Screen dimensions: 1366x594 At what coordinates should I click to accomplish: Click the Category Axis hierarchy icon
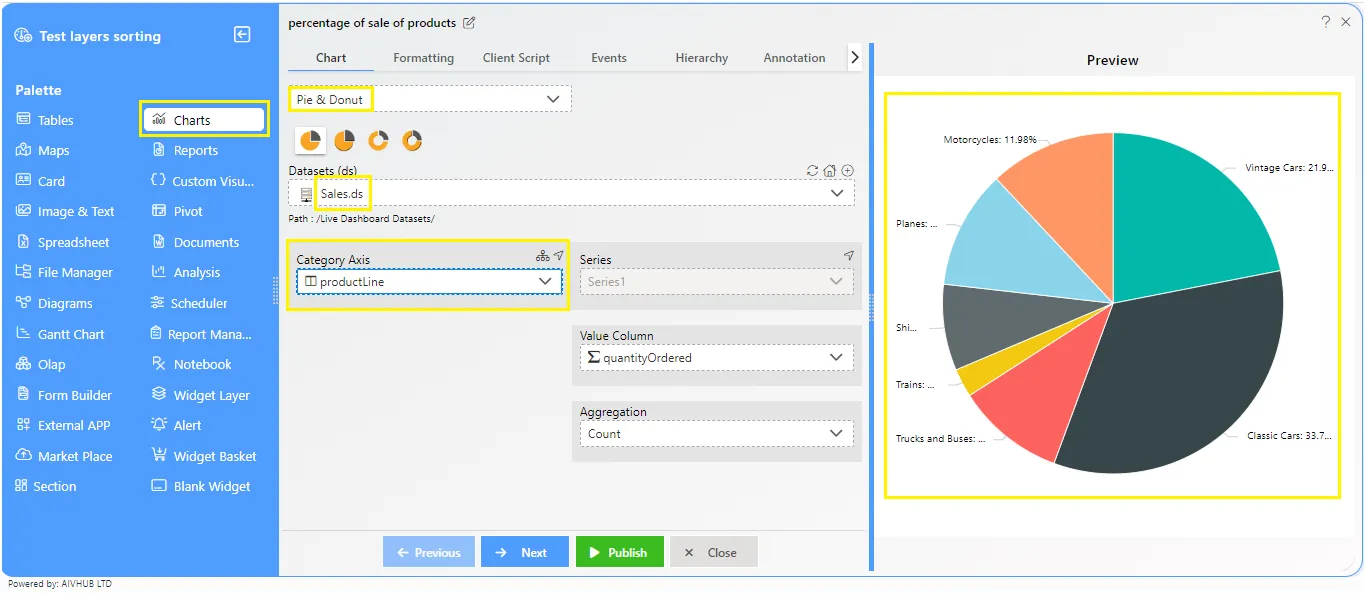tap(542, 256)
